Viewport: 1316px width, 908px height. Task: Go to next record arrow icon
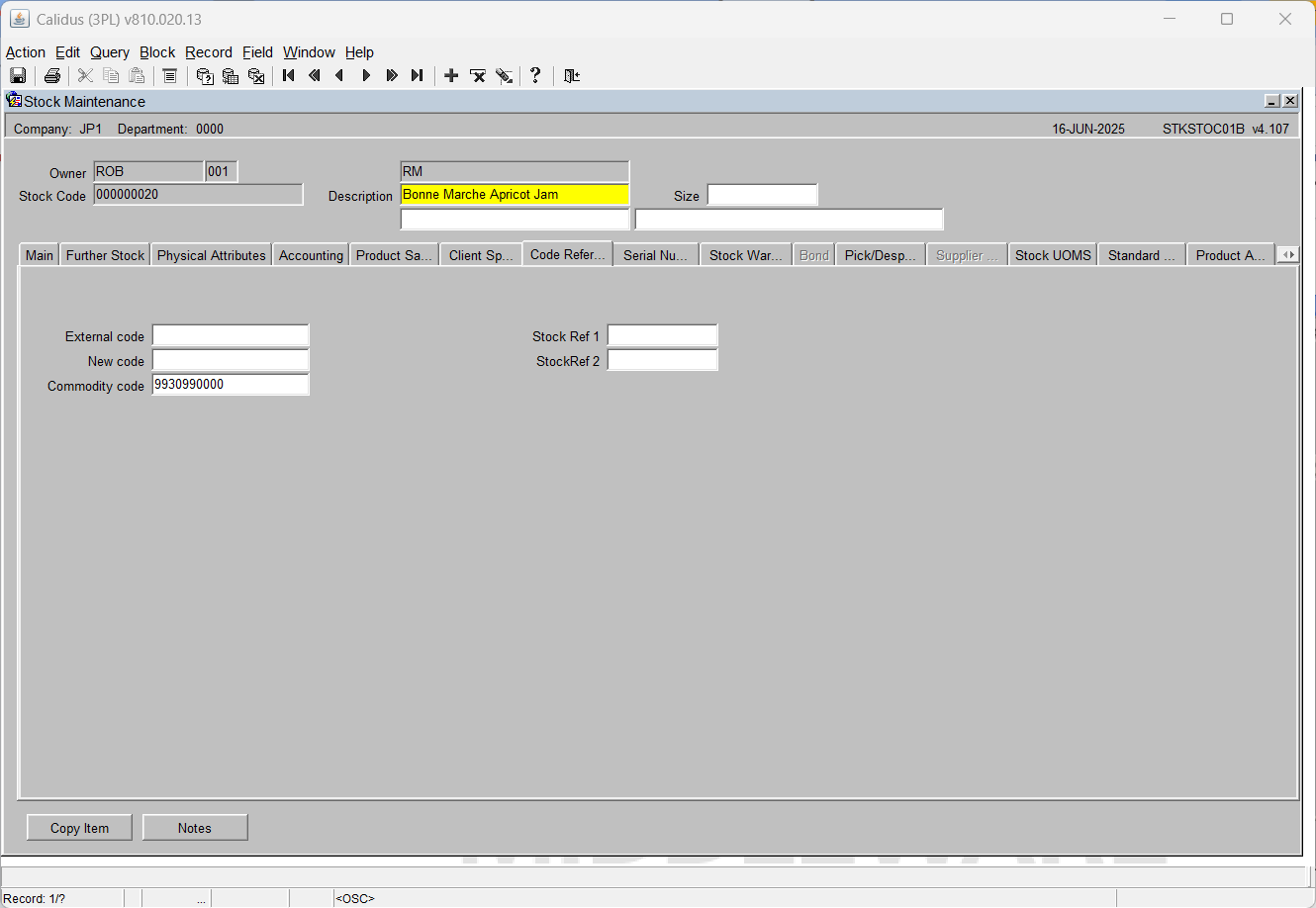[x=366, y=76]
